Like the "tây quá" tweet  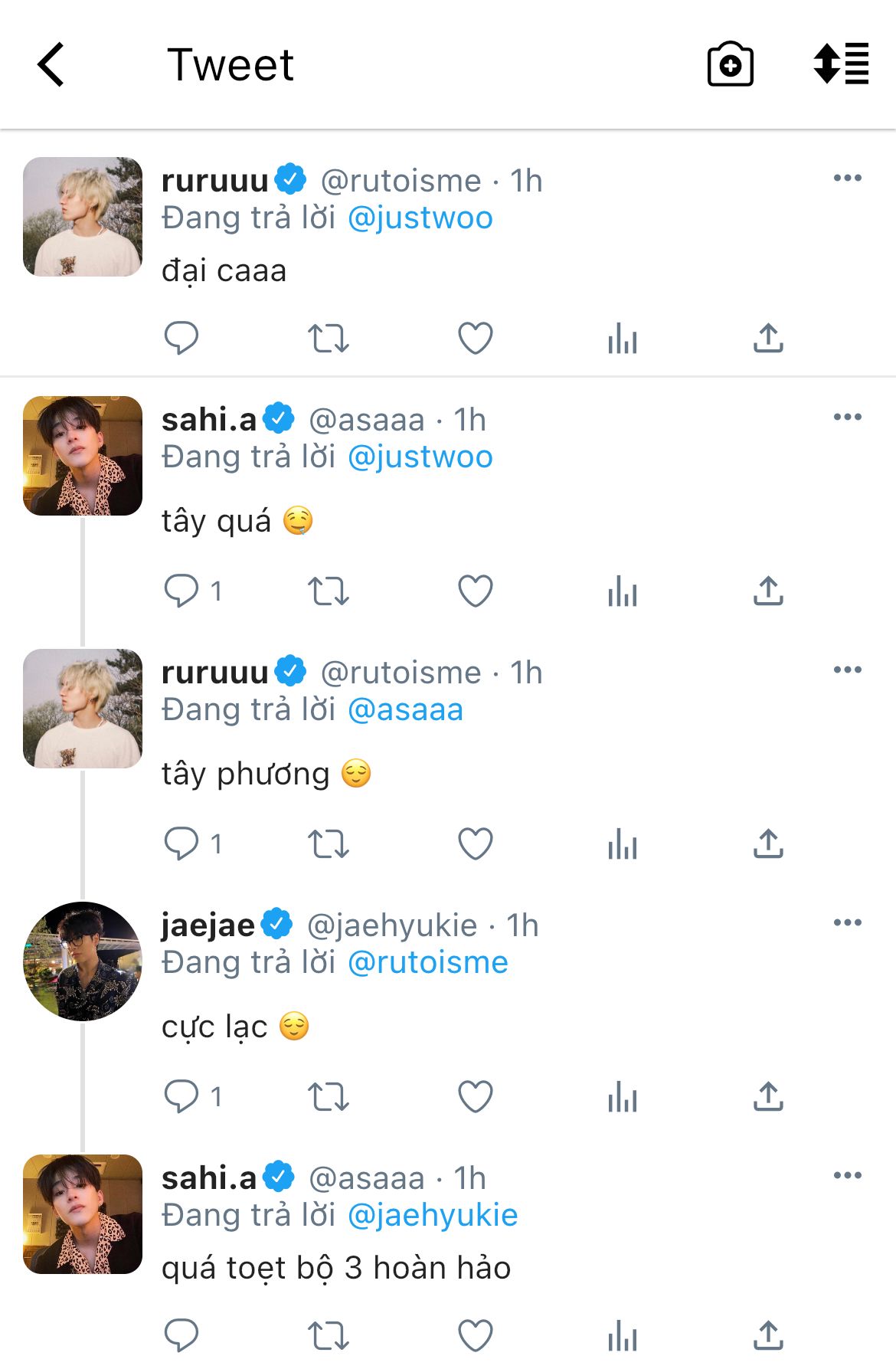click(475, 591)
